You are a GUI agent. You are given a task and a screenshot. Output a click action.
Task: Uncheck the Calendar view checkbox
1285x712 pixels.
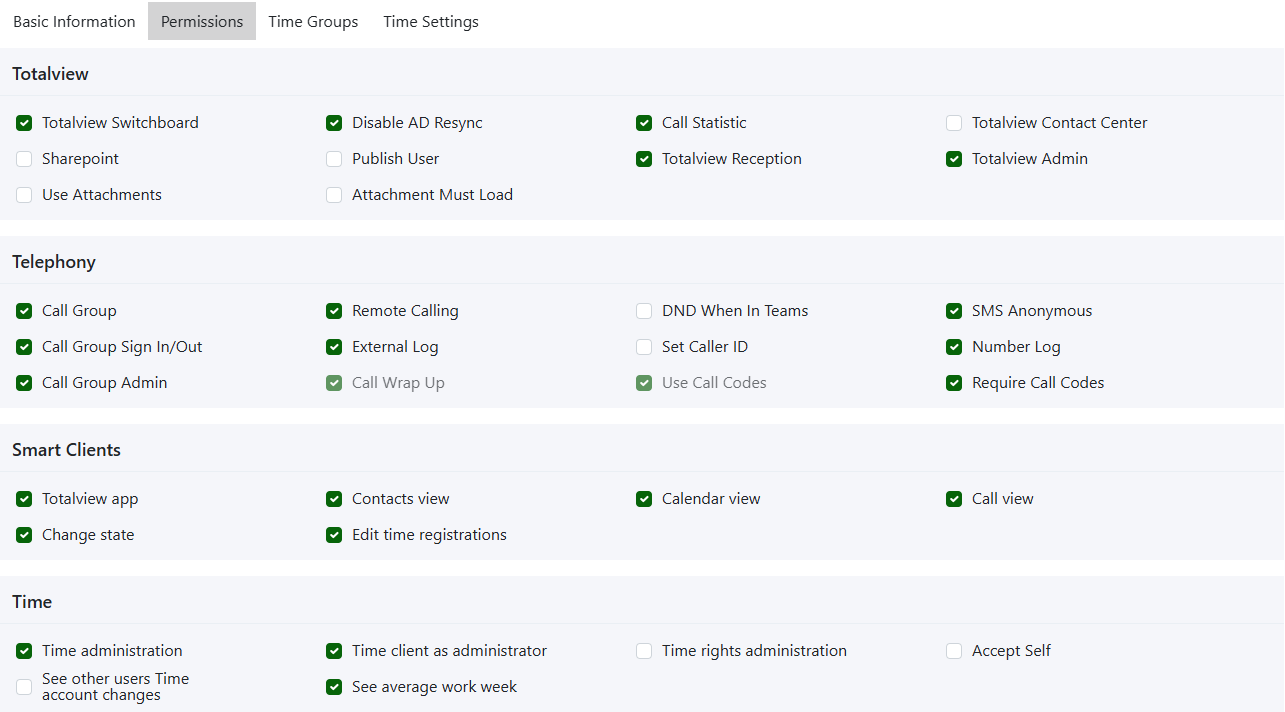[x=644, y=499]
